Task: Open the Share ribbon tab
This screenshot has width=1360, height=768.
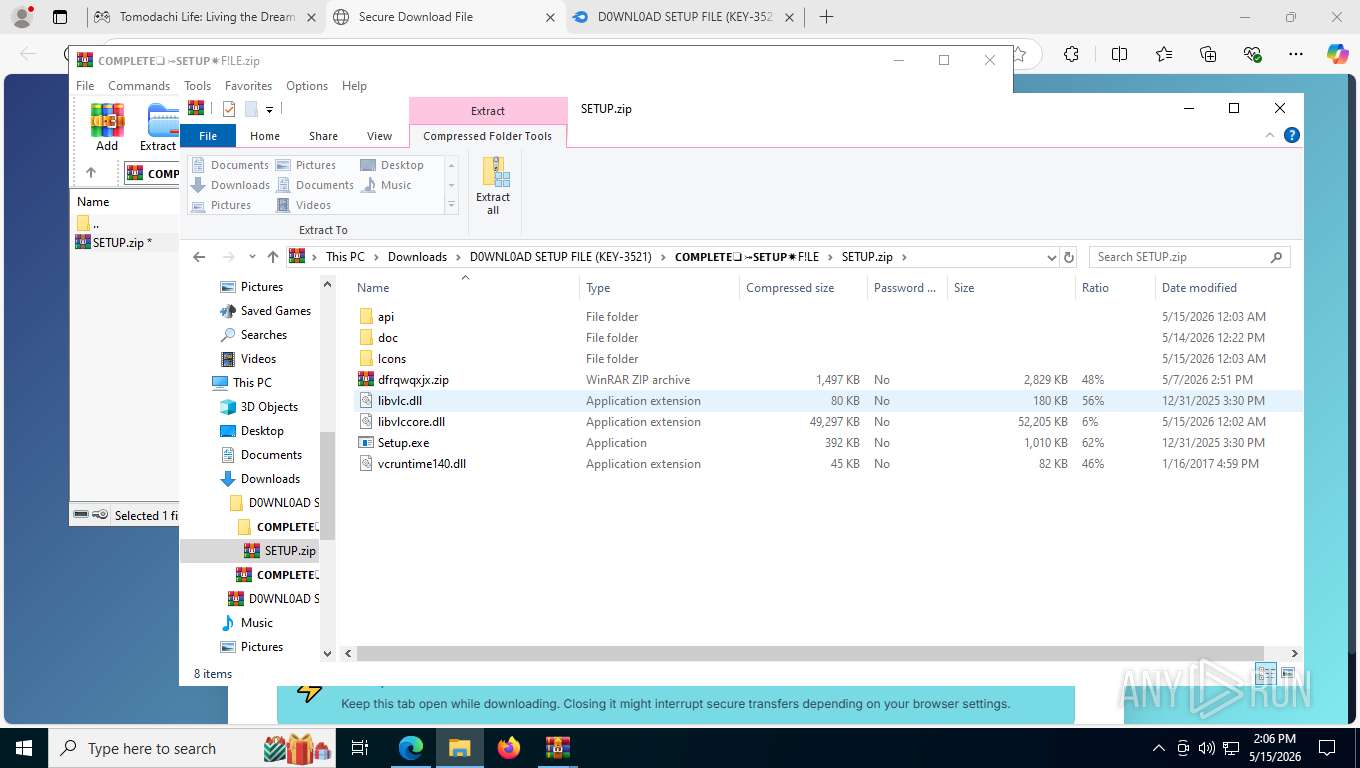Action: click(x=323, y=136)
